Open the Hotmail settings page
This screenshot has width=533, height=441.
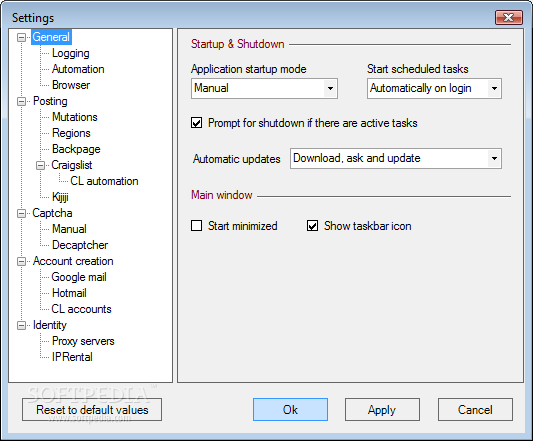pos(69,293)
